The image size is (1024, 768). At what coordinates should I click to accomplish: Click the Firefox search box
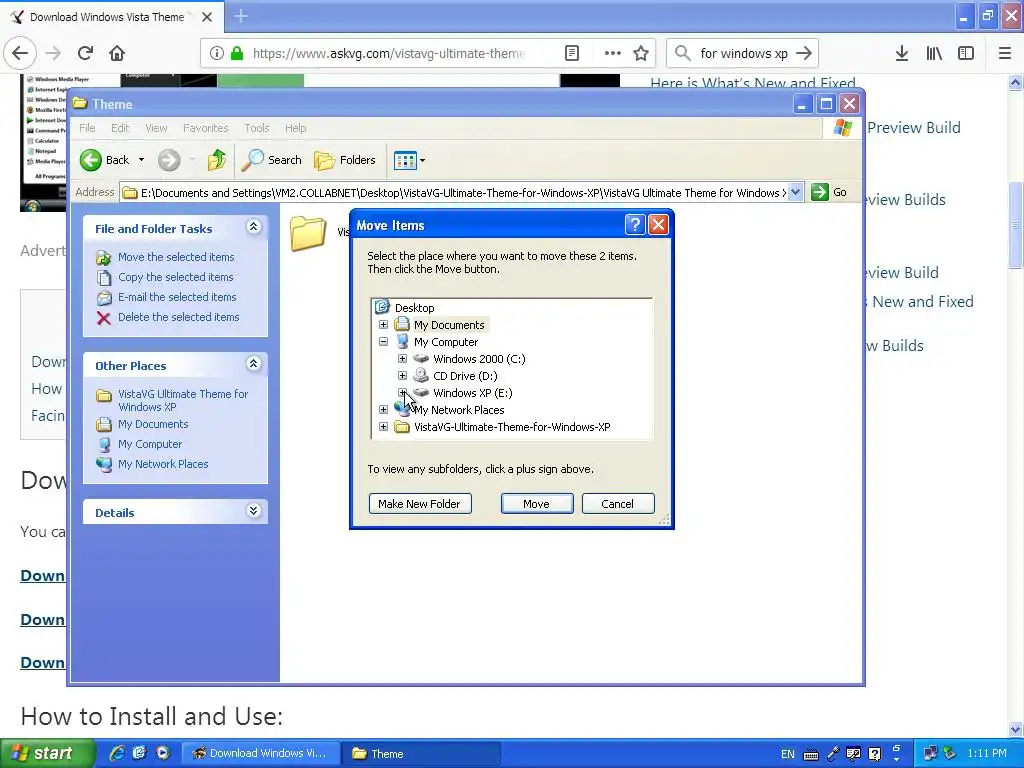pos(743,54)
